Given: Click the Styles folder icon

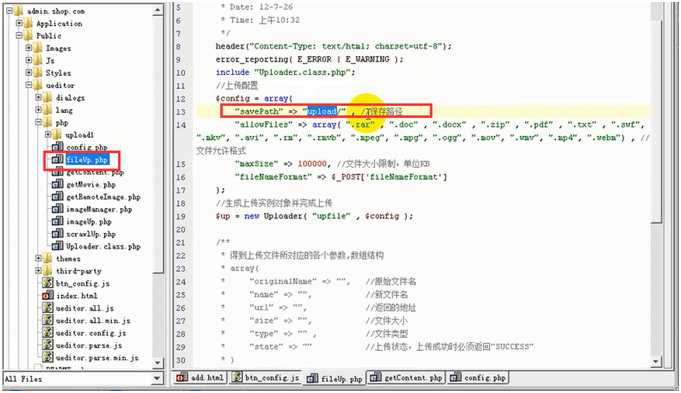Looking at the screenshot, I should 38,73.
